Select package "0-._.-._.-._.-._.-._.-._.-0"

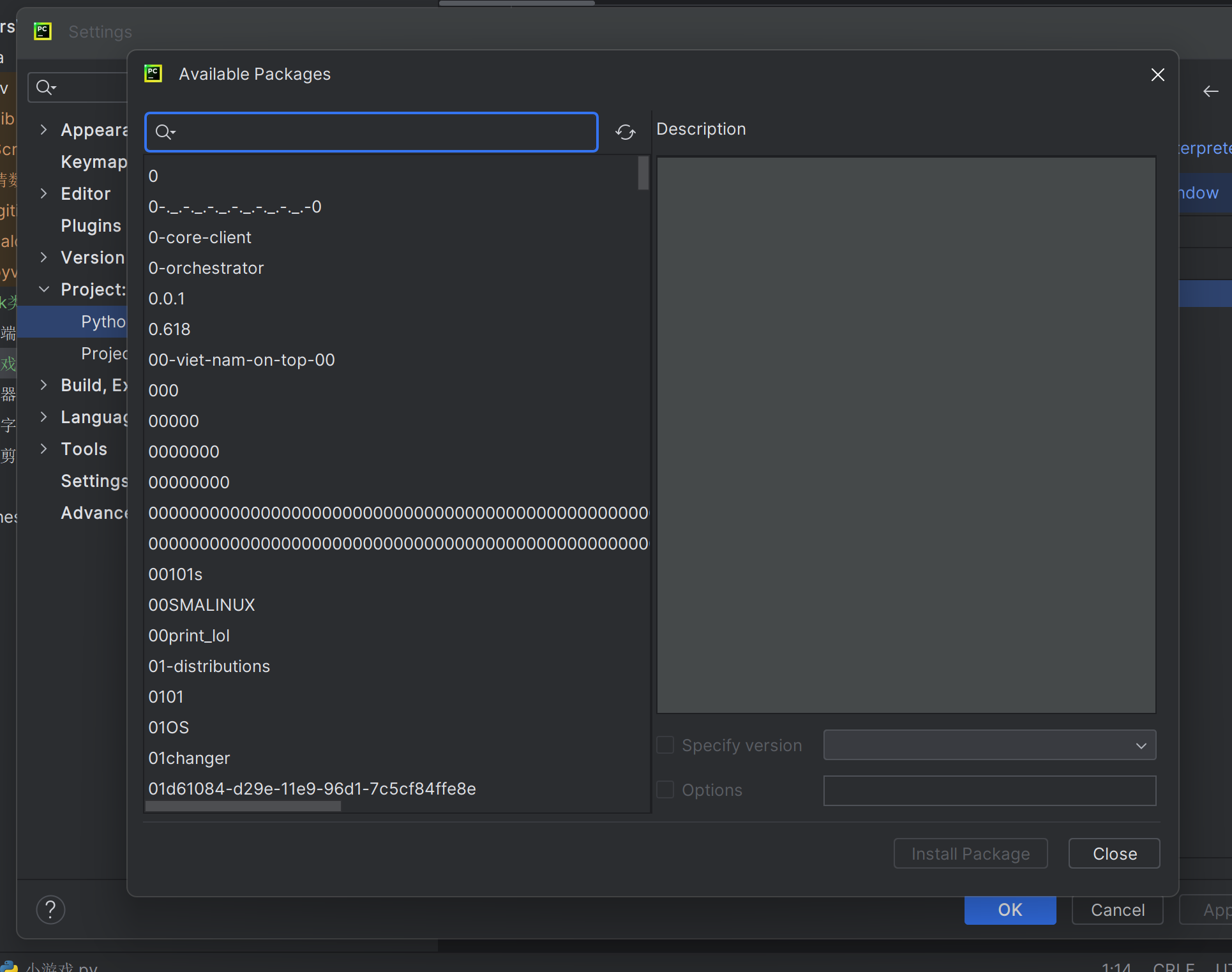pyautogui.click(x=397, y=207)
